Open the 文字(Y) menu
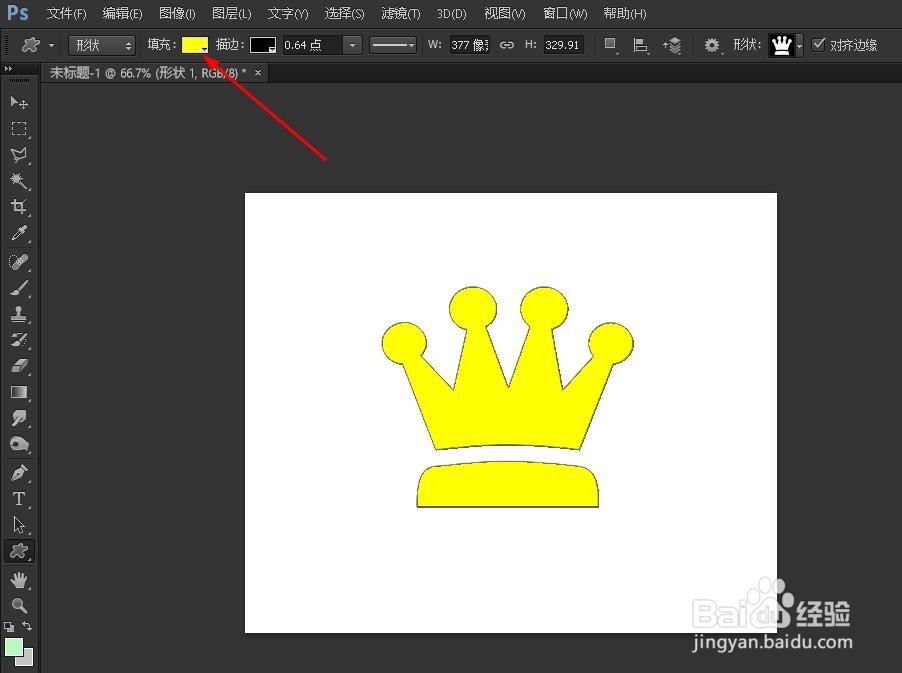This screenshot has width=902, height=673. 288,13
